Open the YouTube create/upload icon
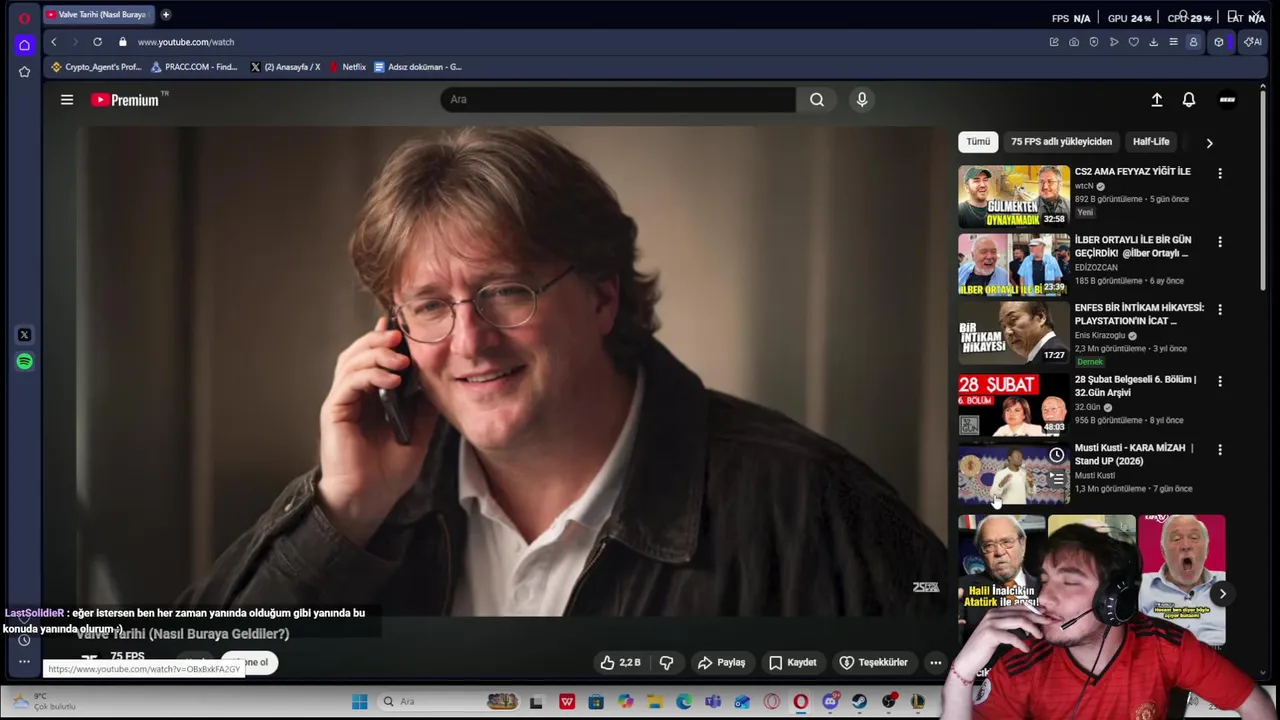The image size is (1280, 720). tap(1157, 100)
